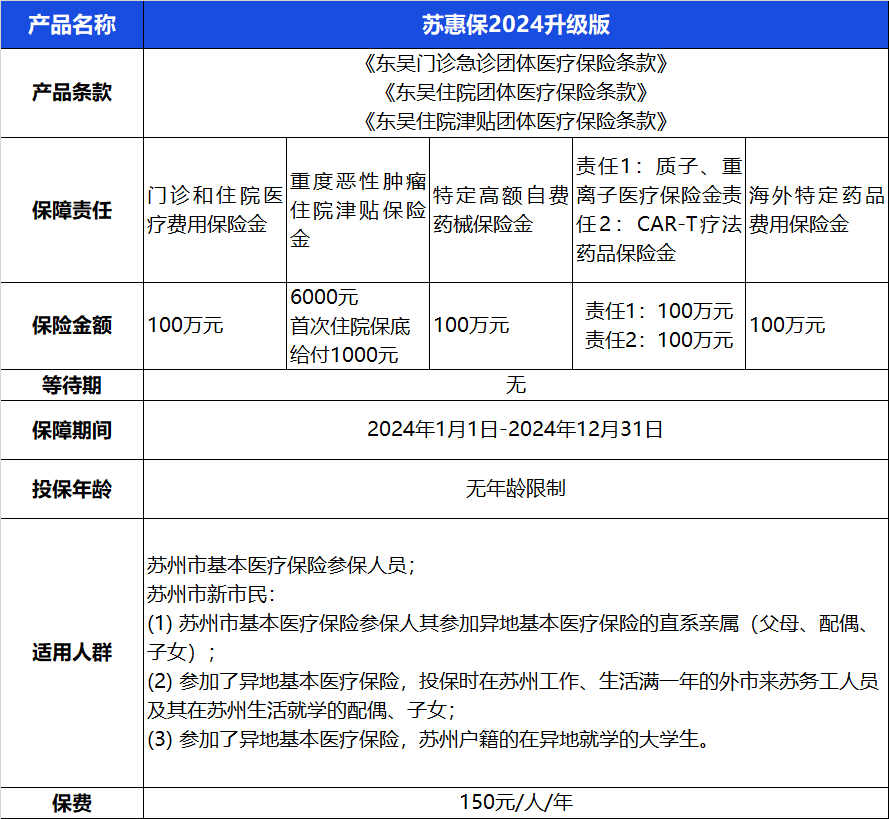This screenshot has width=889, height=819.
Task: Click the '6000元' amount text
Action: pyautogui.click(x=324, y=297)
